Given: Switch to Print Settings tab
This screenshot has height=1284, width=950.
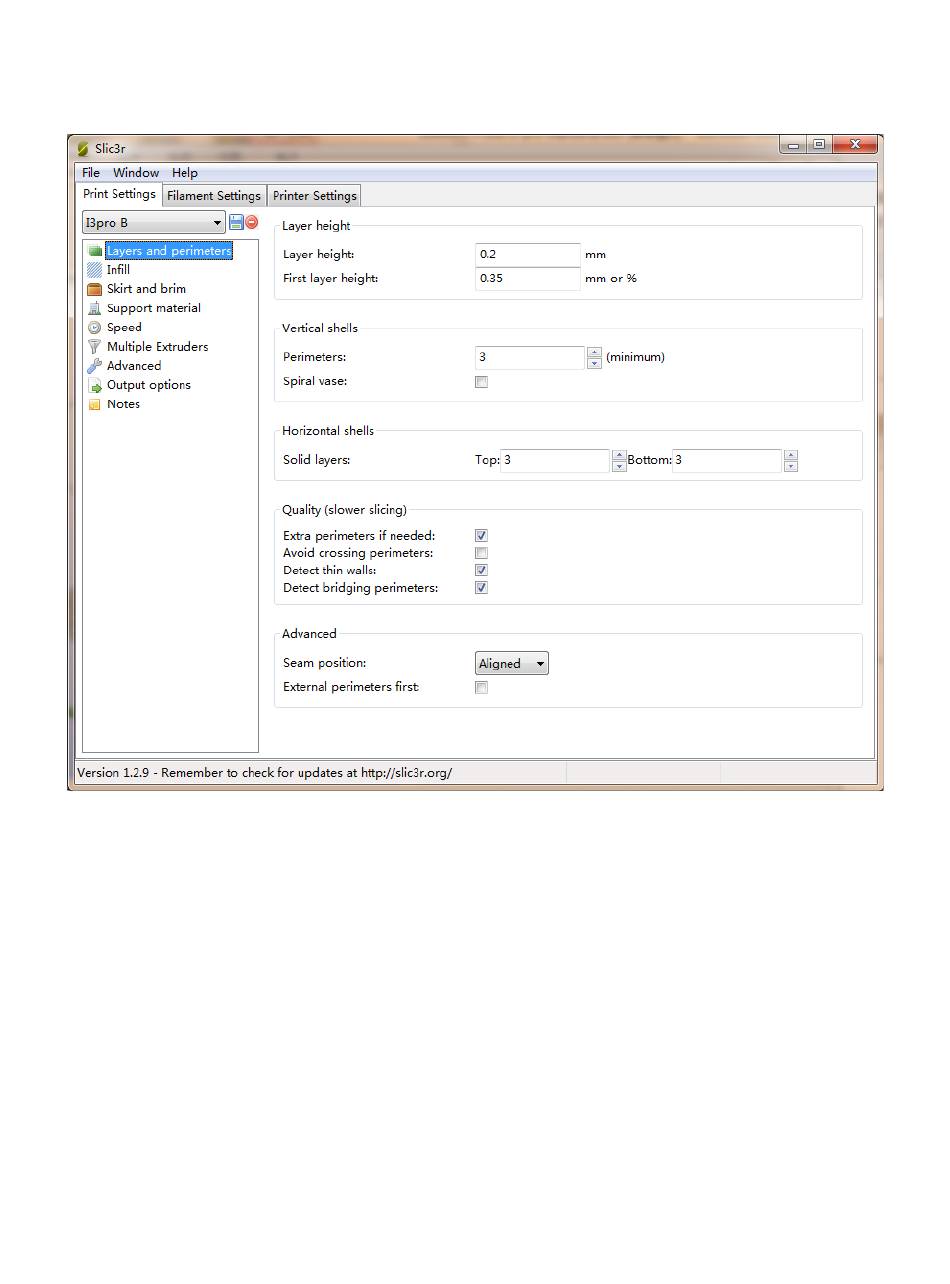Looking at the screenshot, I should point(119,194).
